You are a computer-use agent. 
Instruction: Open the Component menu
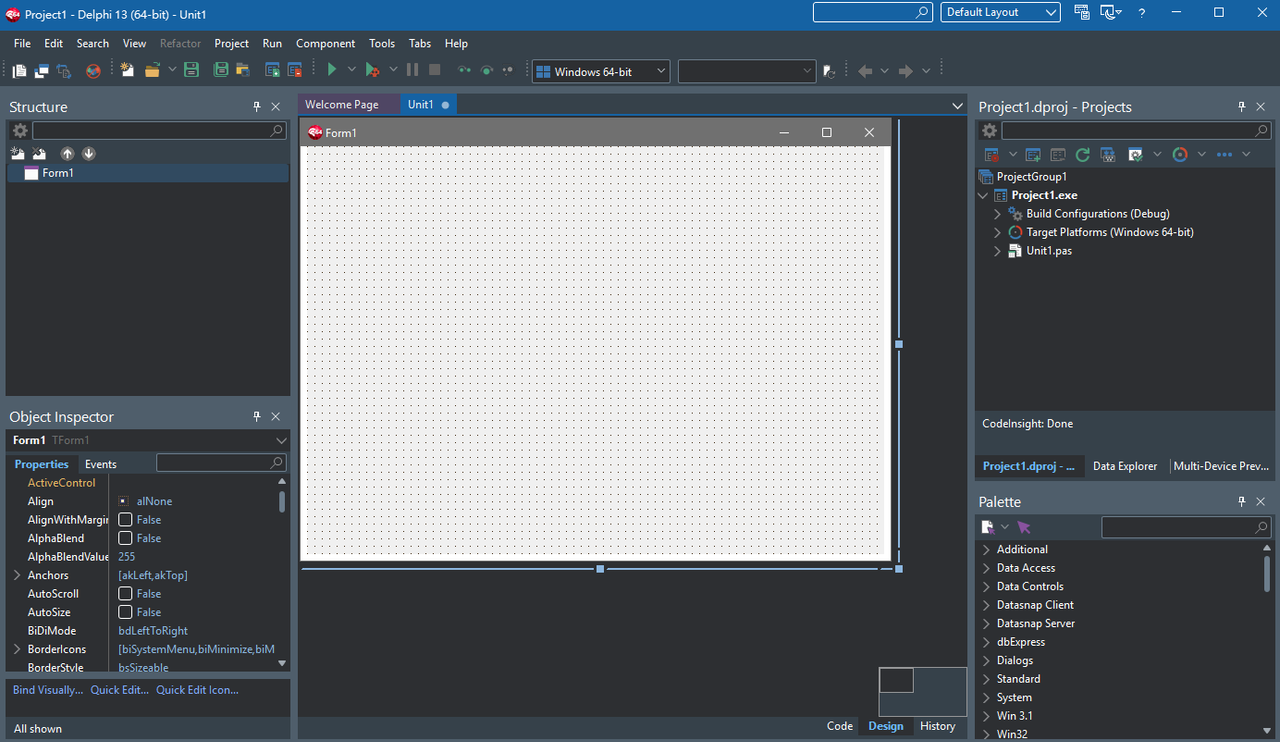tap(325, 44)
